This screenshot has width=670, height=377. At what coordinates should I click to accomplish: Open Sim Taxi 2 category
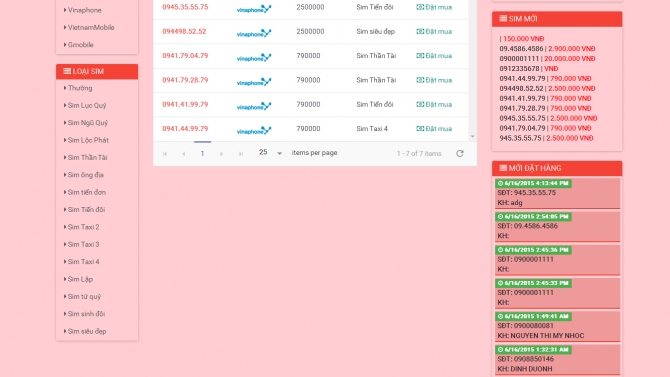coord(83,227)
